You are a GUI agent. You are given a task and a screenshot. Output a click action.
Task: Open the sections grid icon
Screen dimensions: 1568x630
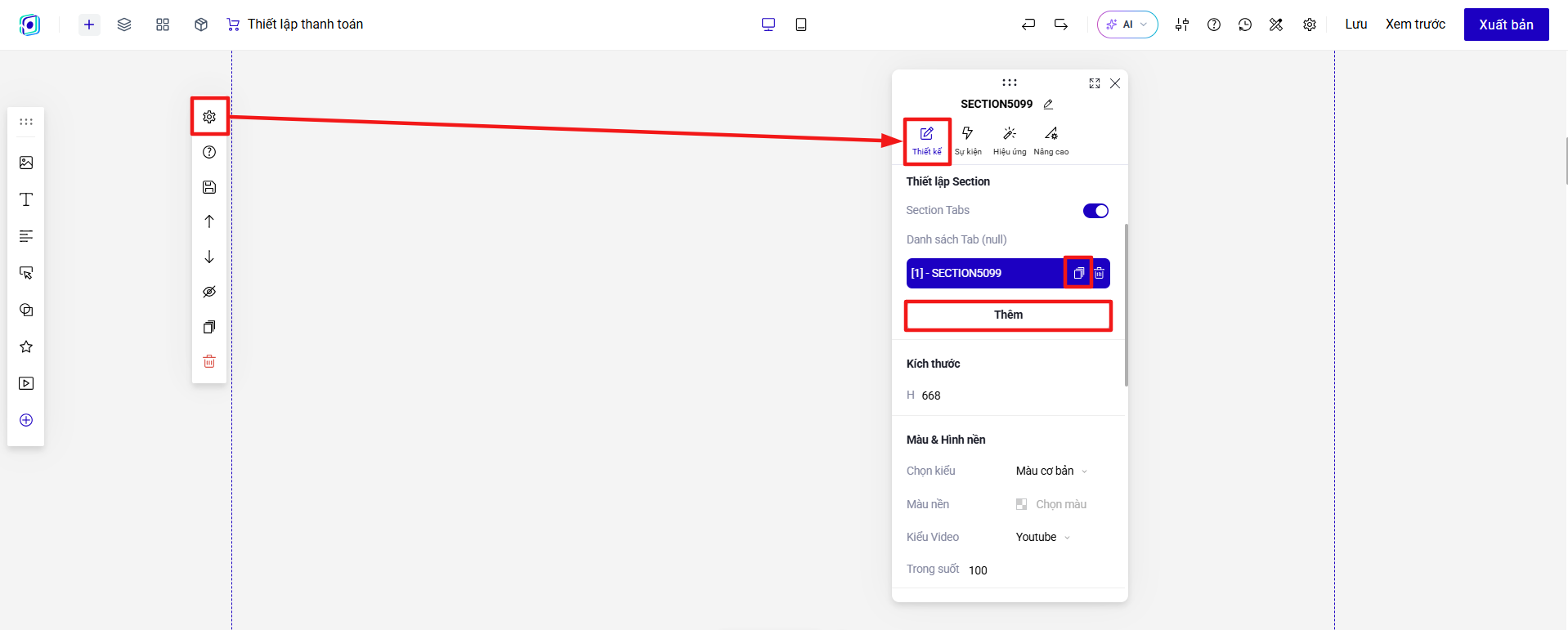(163, 25)
